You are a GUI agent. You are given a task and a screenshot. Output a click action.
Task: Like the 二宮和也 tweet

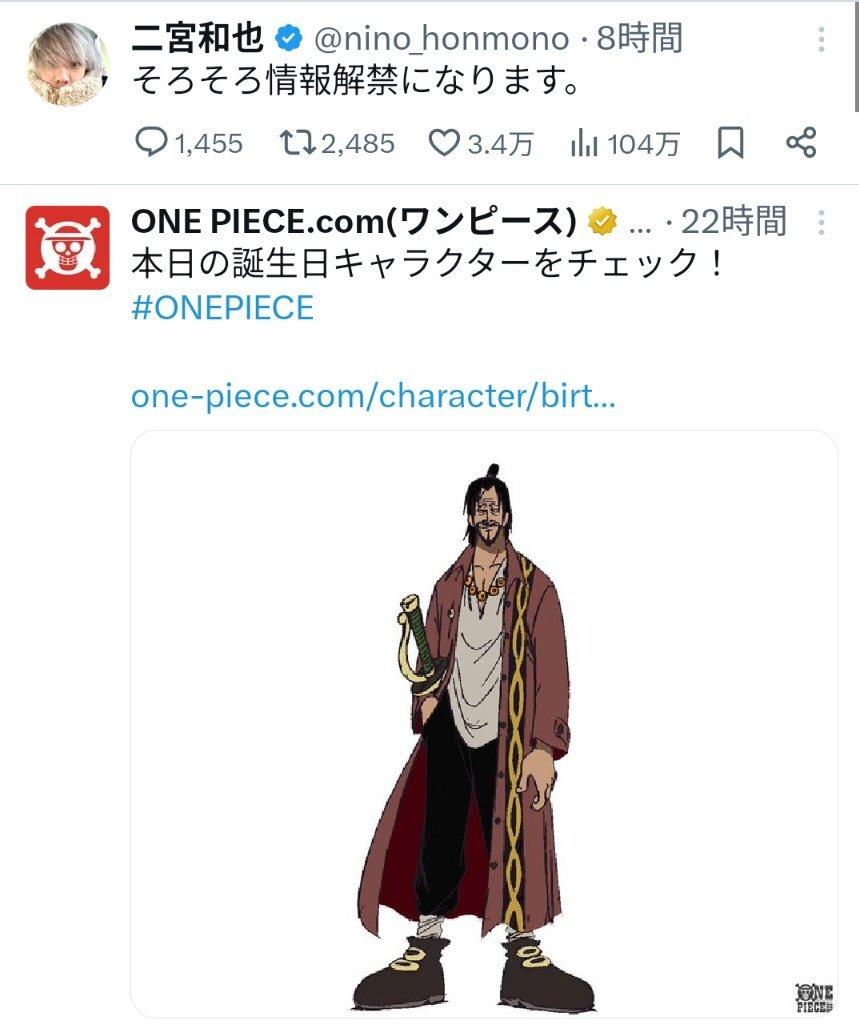(442, 144)
